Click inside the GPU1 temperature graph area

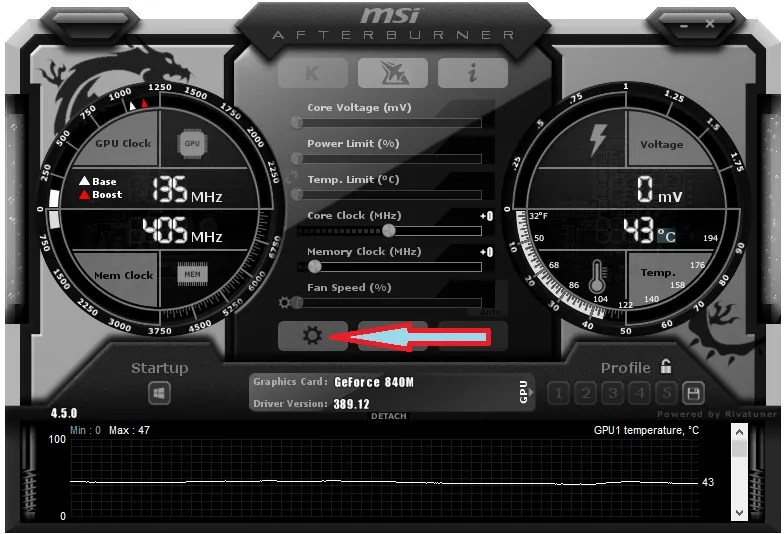(x=384, y=478)
